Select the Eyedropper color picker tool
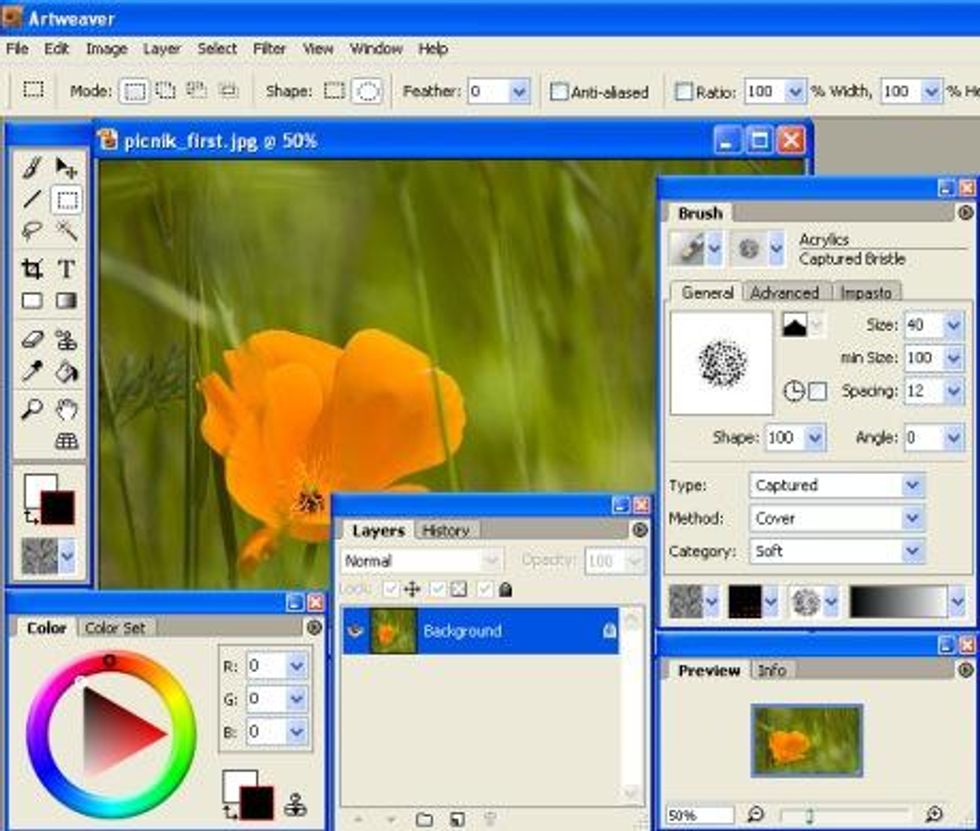The height and width of the screenshot is (831, 980). 33,373
